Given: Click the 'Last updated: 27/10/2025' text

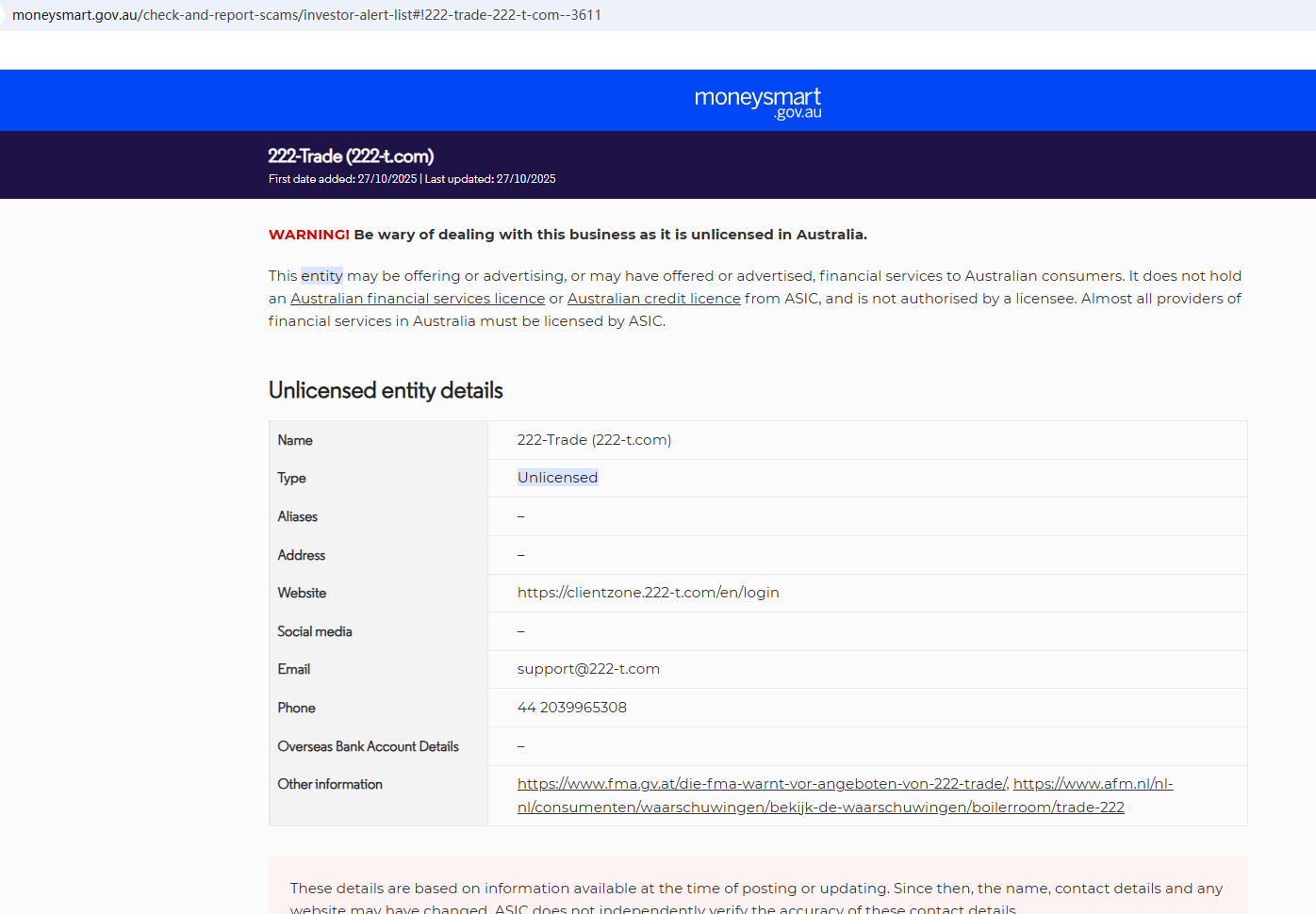Looking at the screenshot, I should (x=490, y=179).
